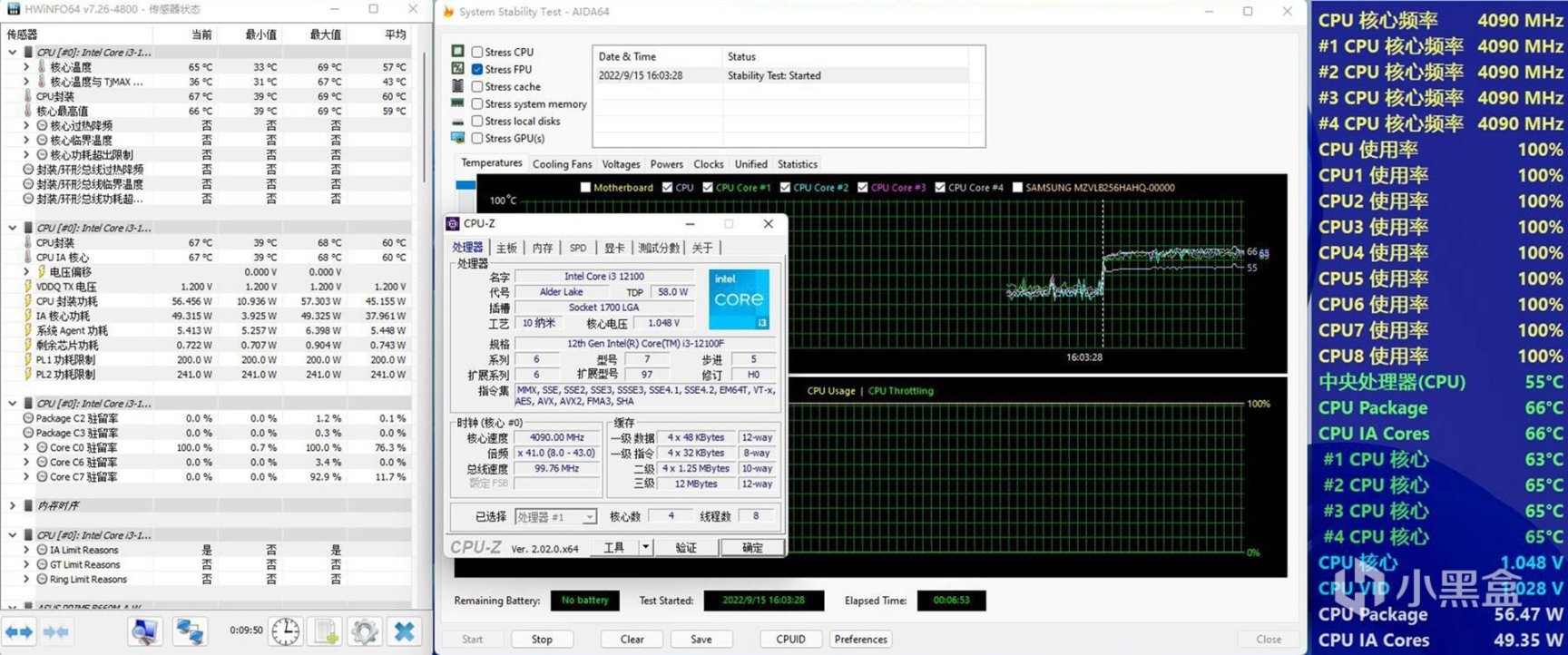Viewport: 1568px width, 655px height.
Task: Click the RAM stick icon beside Stress system memory
Action: pos(458,103)
